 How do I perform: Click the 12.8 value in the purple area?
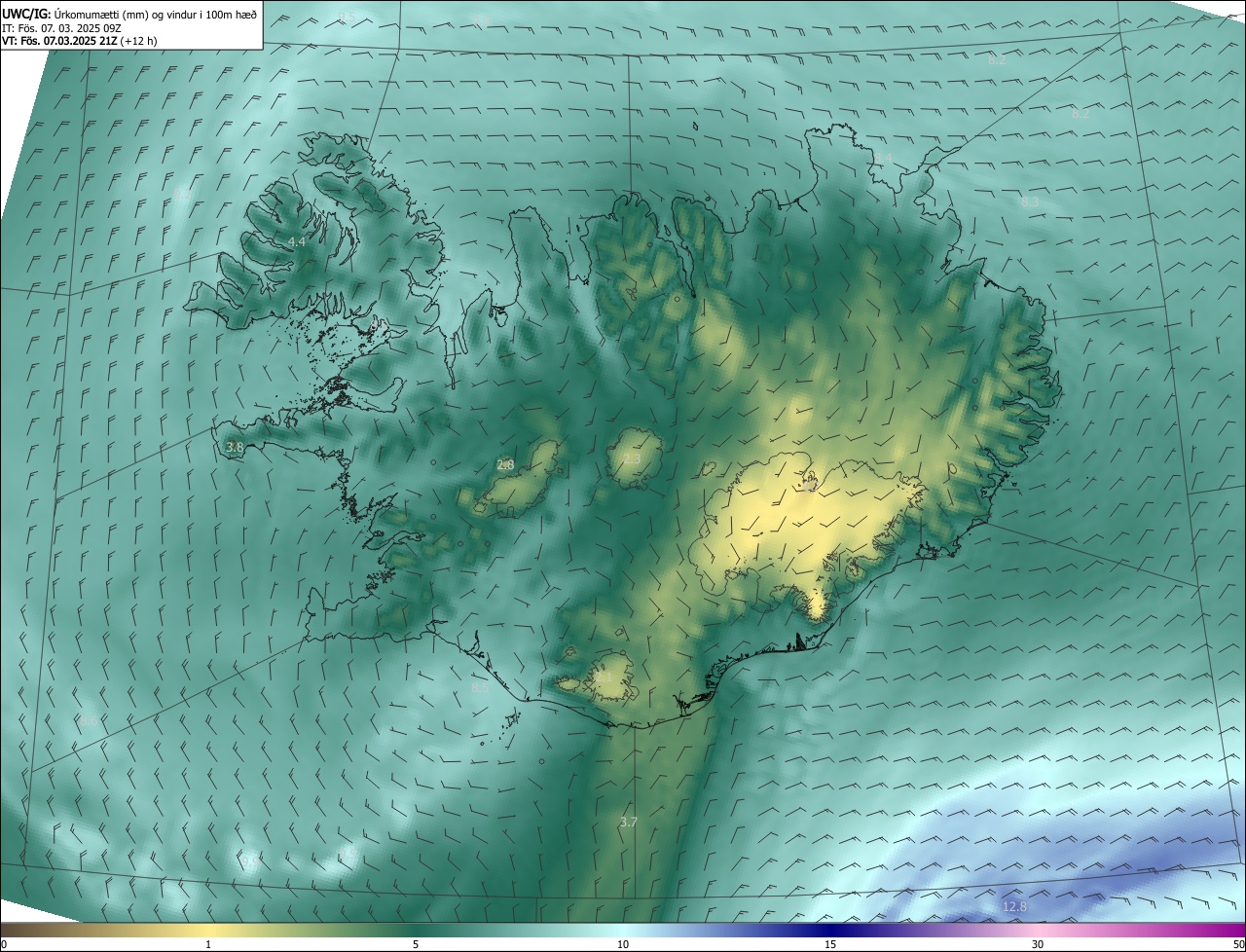tap(1014, 907)
